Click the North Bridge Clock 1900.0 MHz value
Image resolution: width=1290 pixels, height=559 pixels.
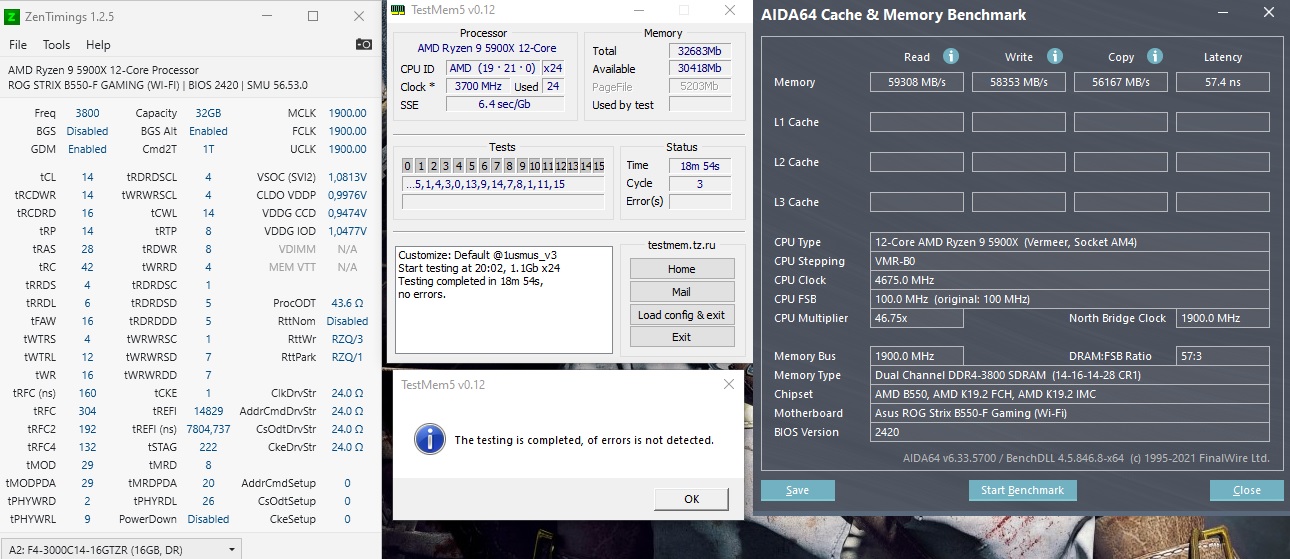(1222, 318)
